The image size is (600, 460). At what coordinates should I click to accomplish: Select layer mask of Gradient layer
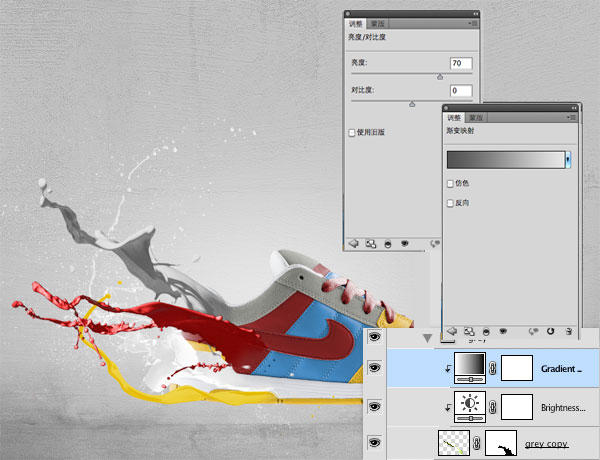tap(517, 368)
